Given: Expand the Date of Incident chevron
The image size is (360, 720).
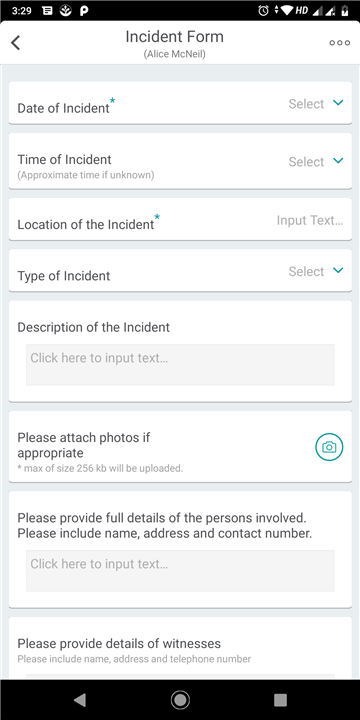Looking at the screenshot, I should pyautogui.click(x=338, y=103).
